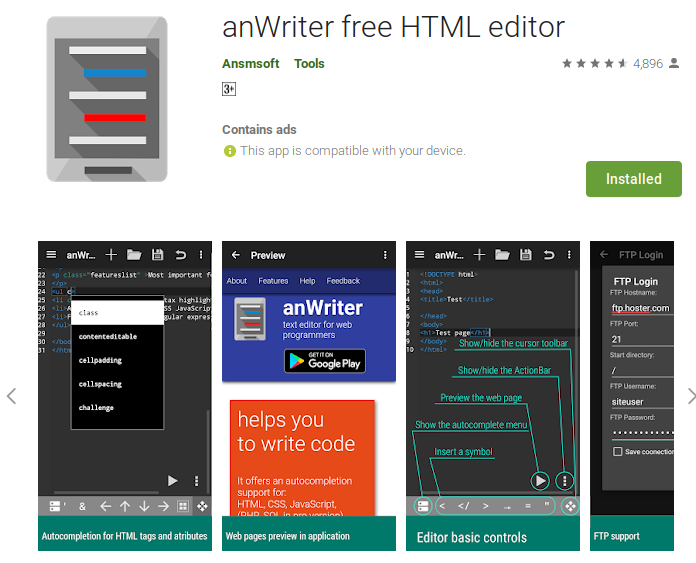Click hamburger menu in Editor controls screenshot
Screen dimensions: 696x563
point(419,254)
